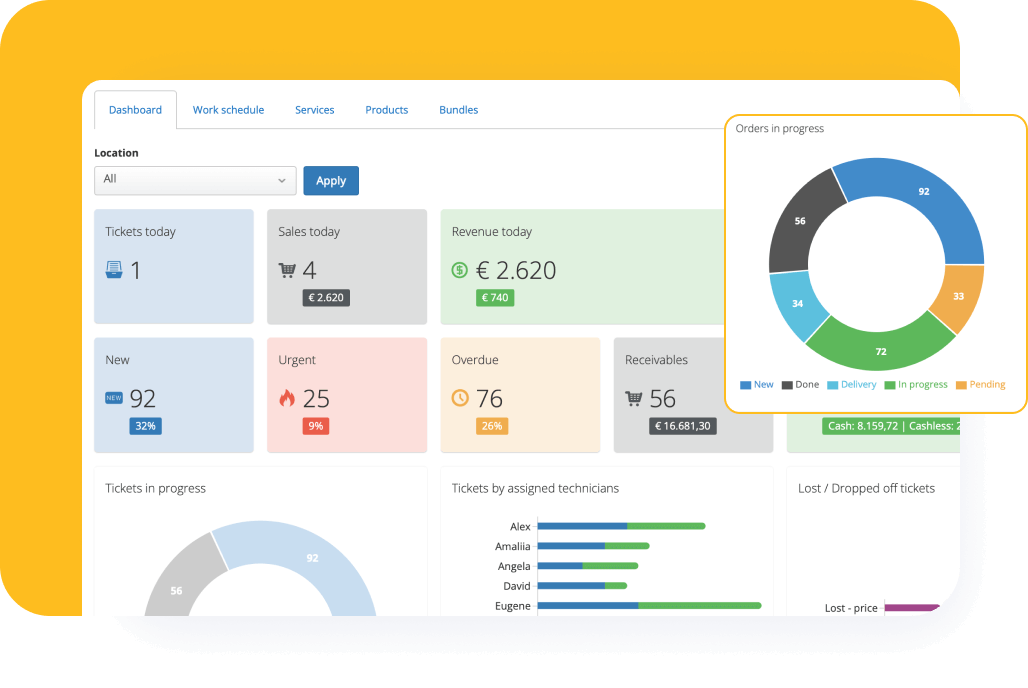Click the flame icon in the Urgent card
Screen dimensions: 1028x688
coord(287,397)
